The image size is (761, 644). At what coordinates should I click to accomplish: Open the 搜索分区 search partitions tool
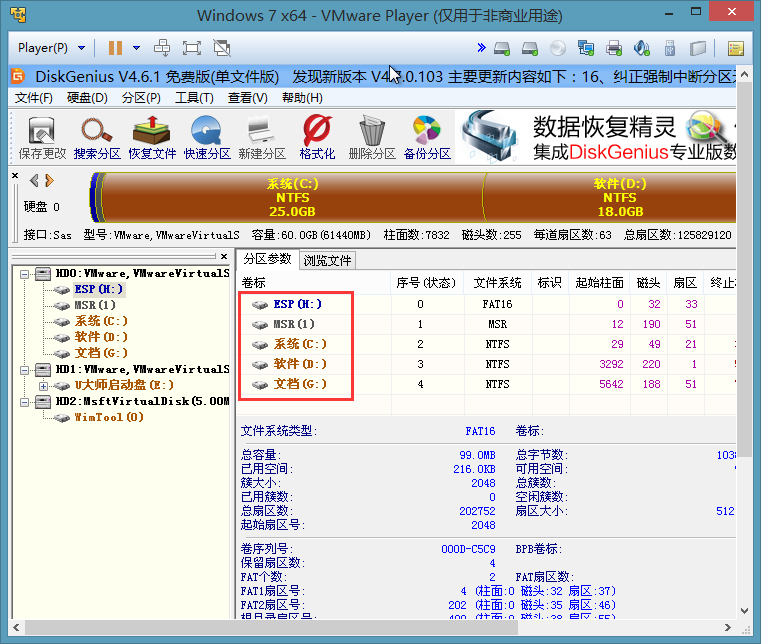[x=97, y=138]
